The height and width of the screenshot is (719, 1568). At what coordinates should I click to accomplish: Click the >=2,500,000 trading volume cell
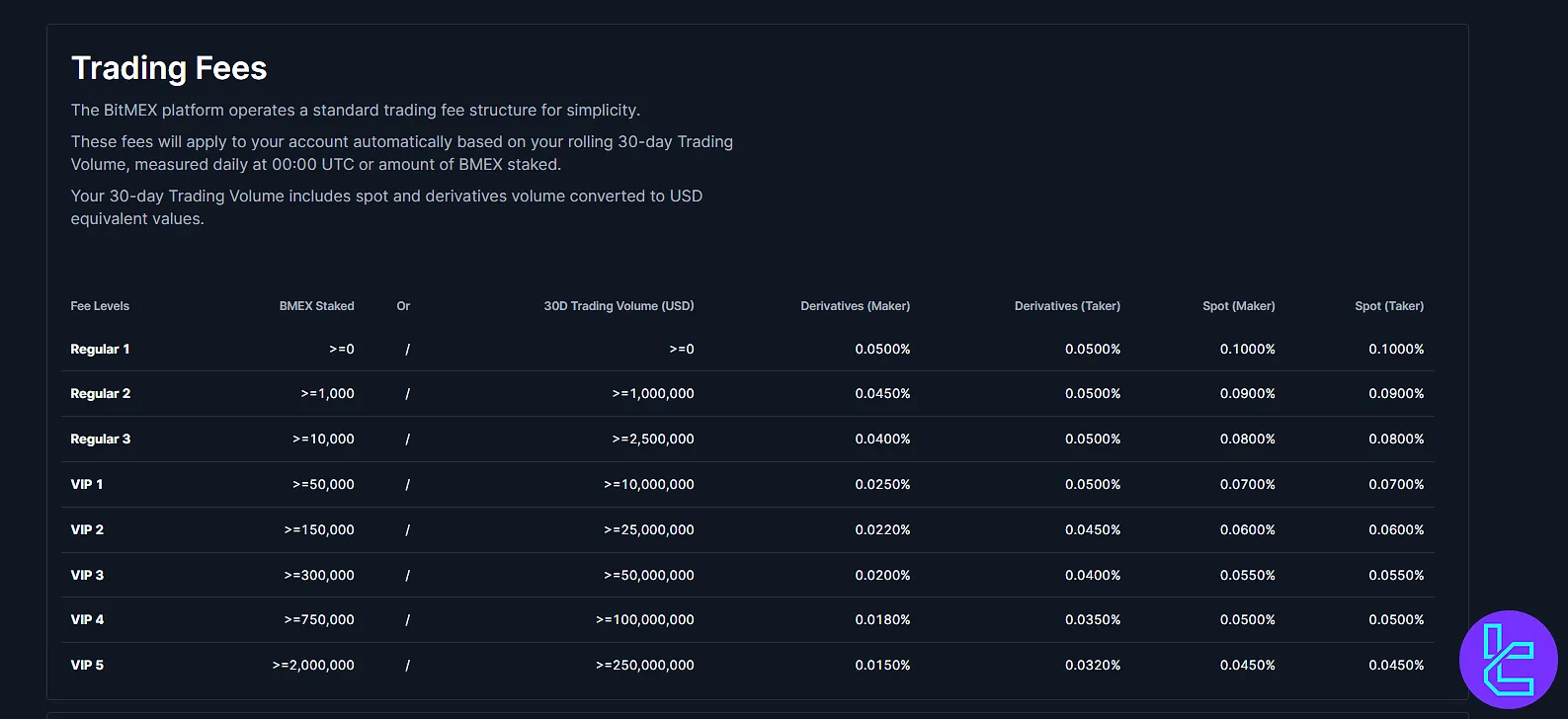click(653, 439)
